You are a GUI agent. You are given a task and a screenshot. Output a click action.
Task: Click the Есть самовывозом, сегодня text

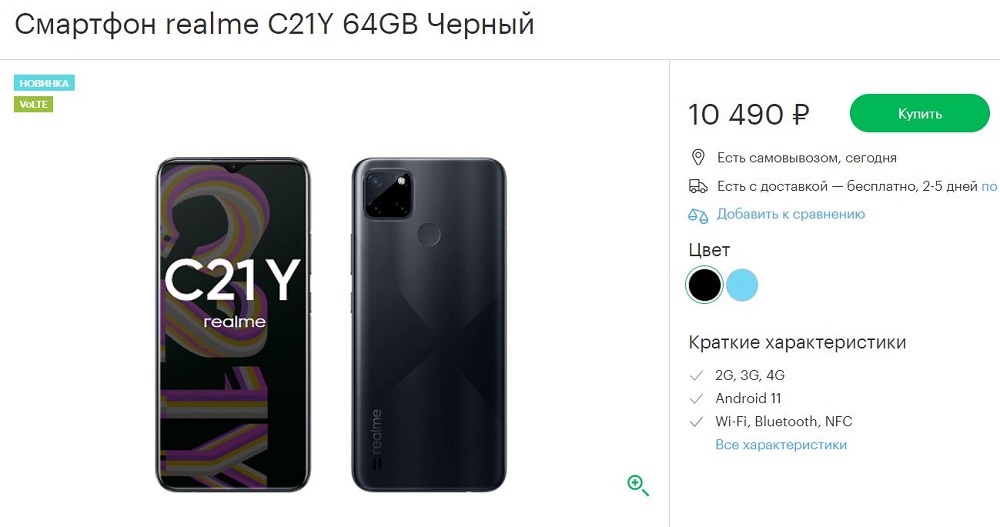pos(807,158)
